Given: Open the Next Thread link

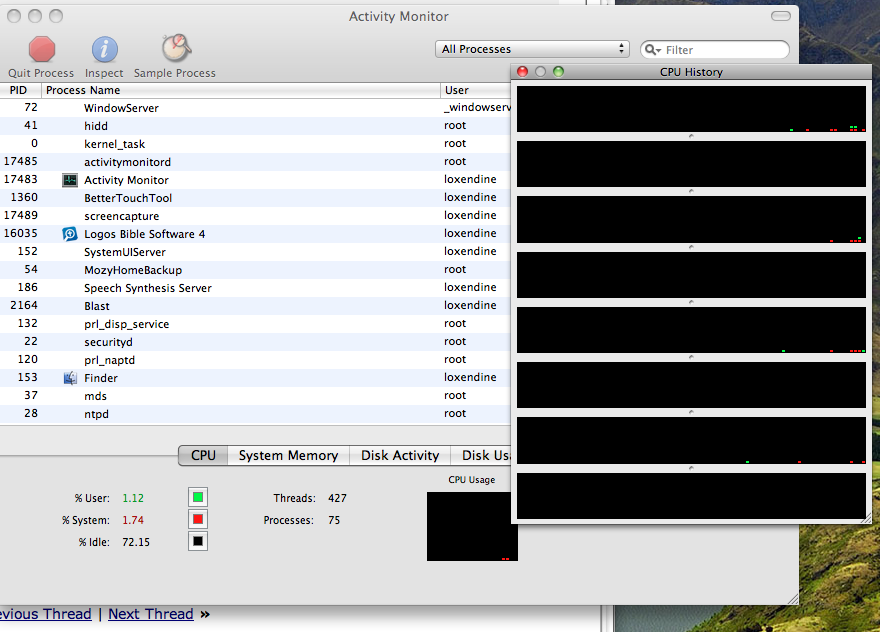Looking at the screenshot, I should (x=151, y=614).
